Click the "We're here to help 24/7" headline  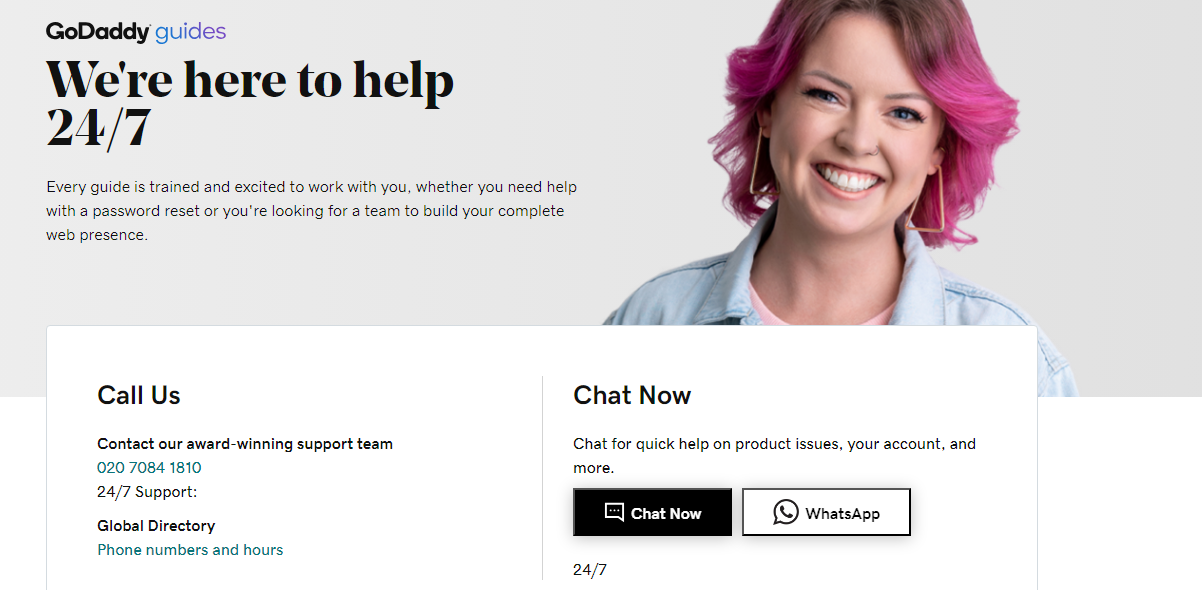click(250, 104)
